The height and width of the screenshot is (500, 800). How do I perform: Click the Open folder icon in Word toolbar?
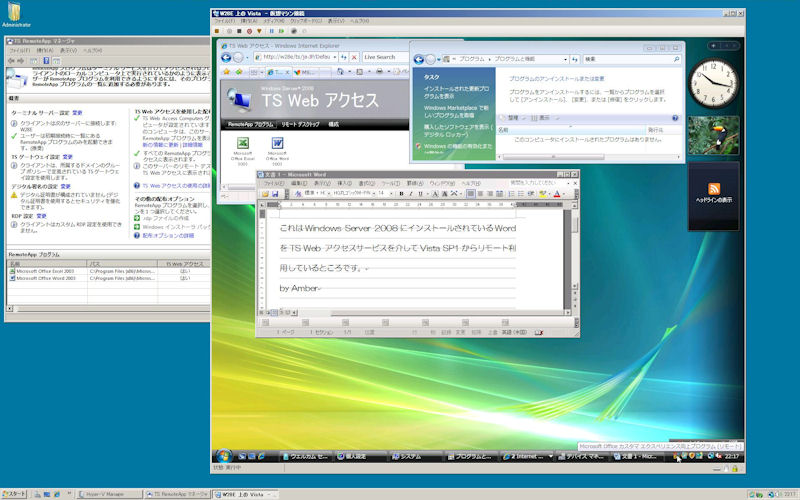coord(265,194)
